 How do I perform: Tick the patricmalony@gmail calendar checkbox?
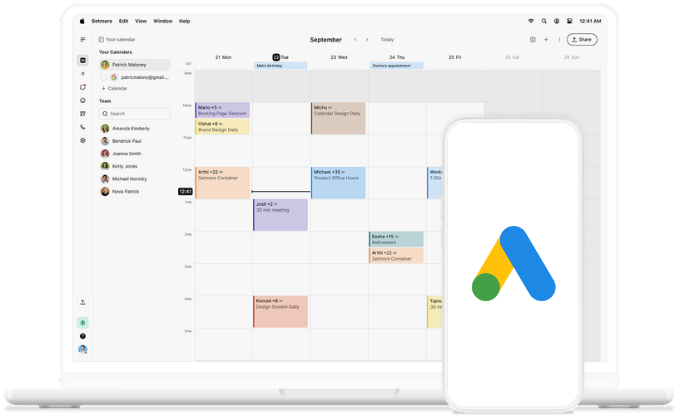tap(104, 77)
